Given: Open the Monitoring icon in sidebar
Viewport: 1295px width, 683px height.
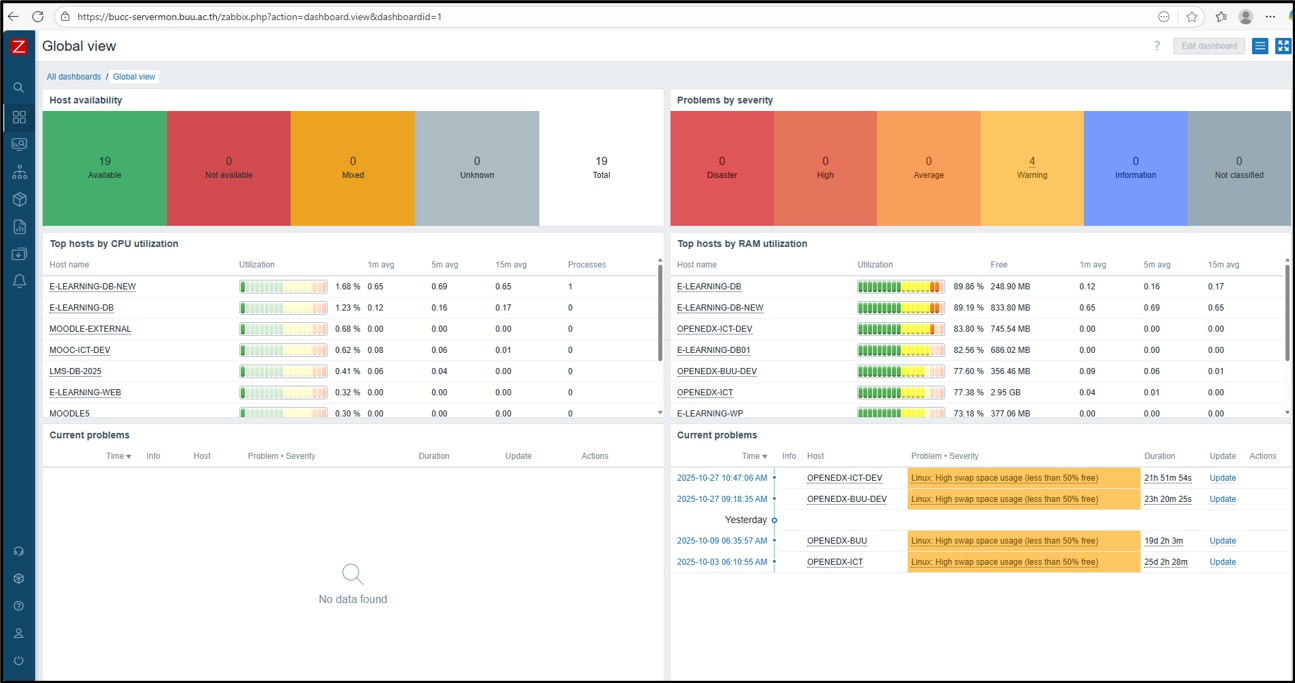Looking at the screenshot, I should pos(19,144).
